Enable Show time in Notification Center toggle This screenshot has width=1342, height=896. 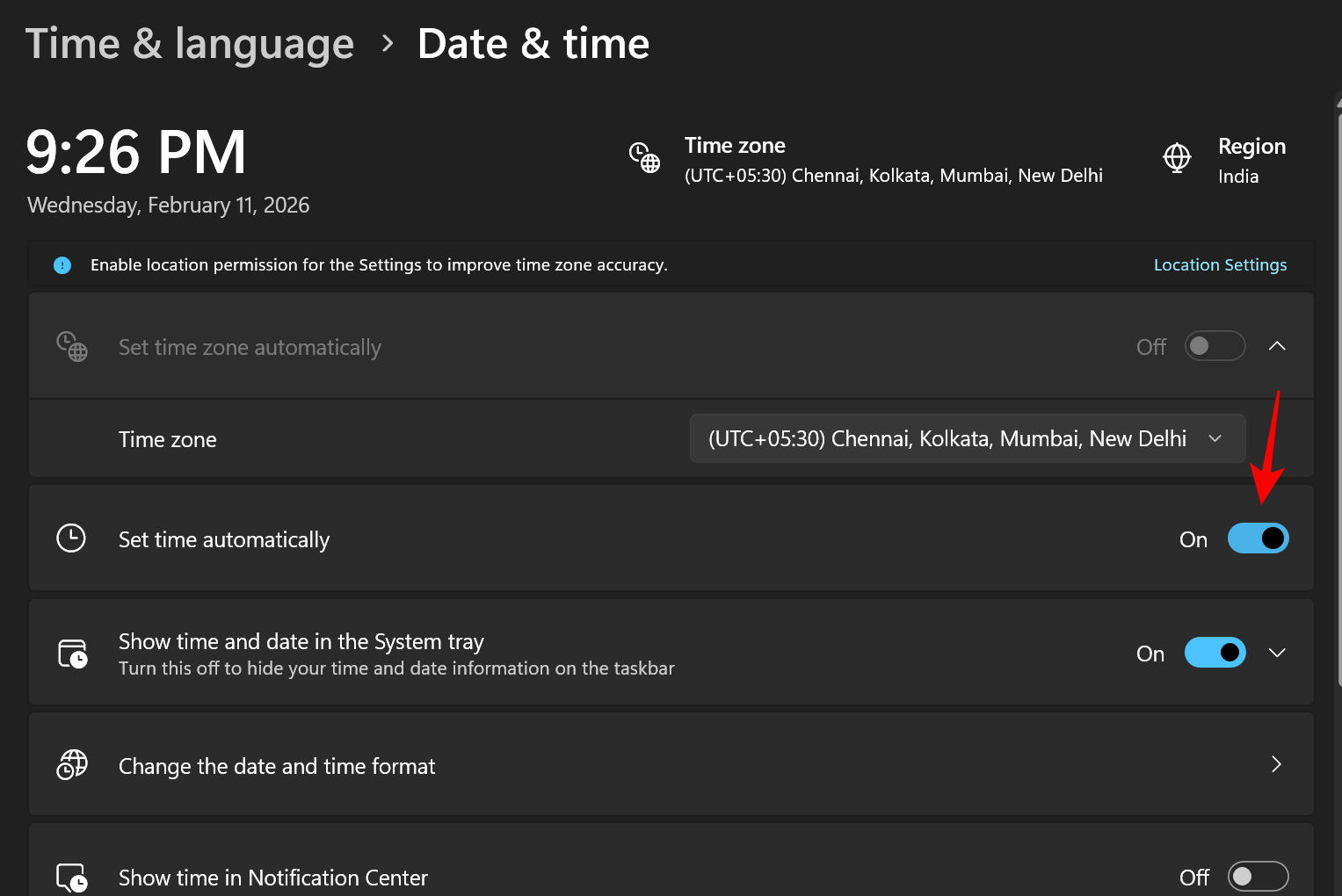[x=1258, y=877]
